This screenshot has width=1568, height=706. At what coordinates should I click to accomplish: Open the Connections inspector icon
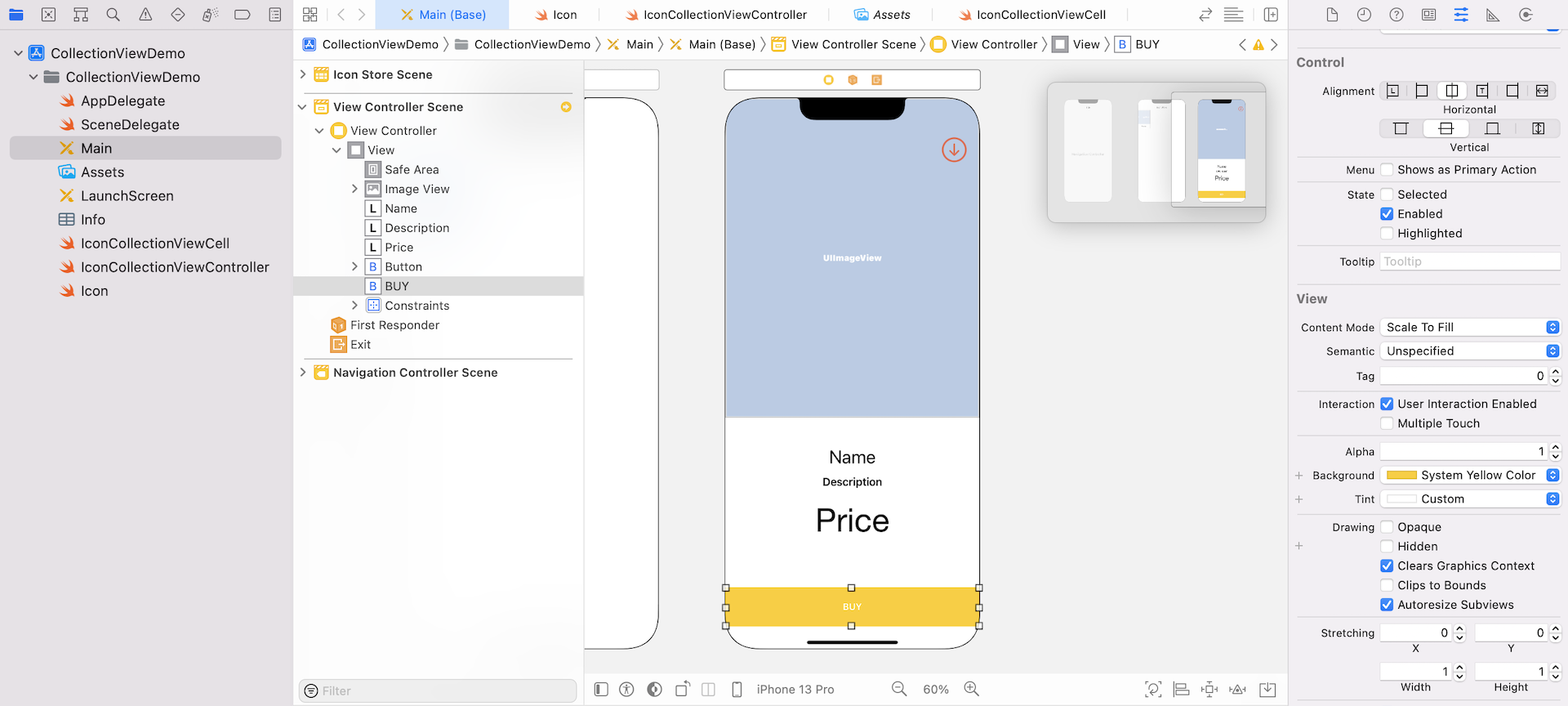1526,15
